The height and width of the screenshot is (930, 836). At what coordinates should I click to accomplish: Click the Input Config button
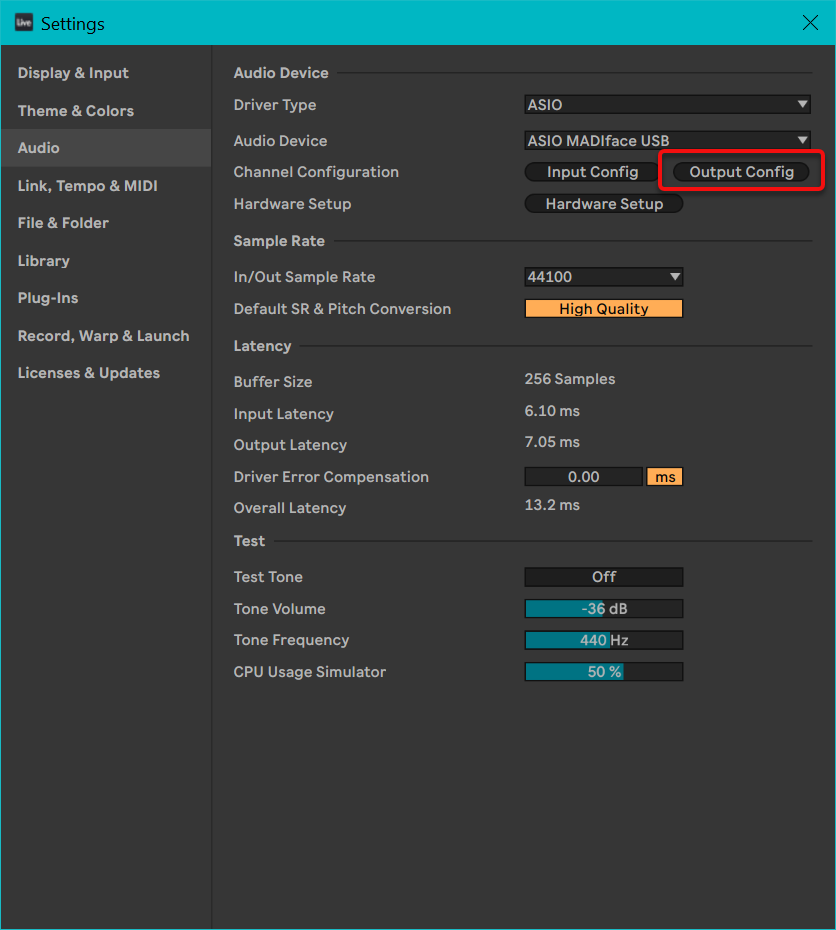592,172
